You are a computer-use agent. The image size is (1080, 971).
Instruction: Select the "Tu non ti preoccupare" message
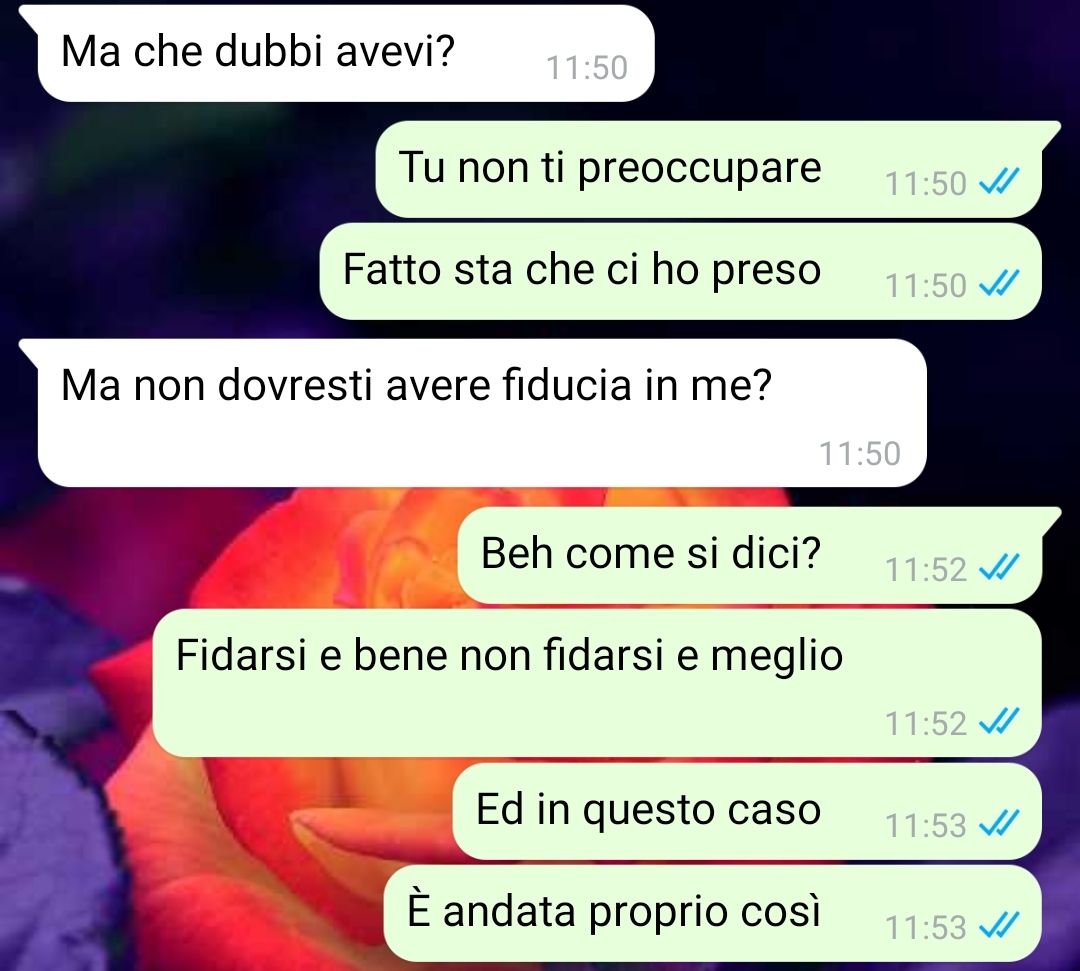[x=709, y=169]
